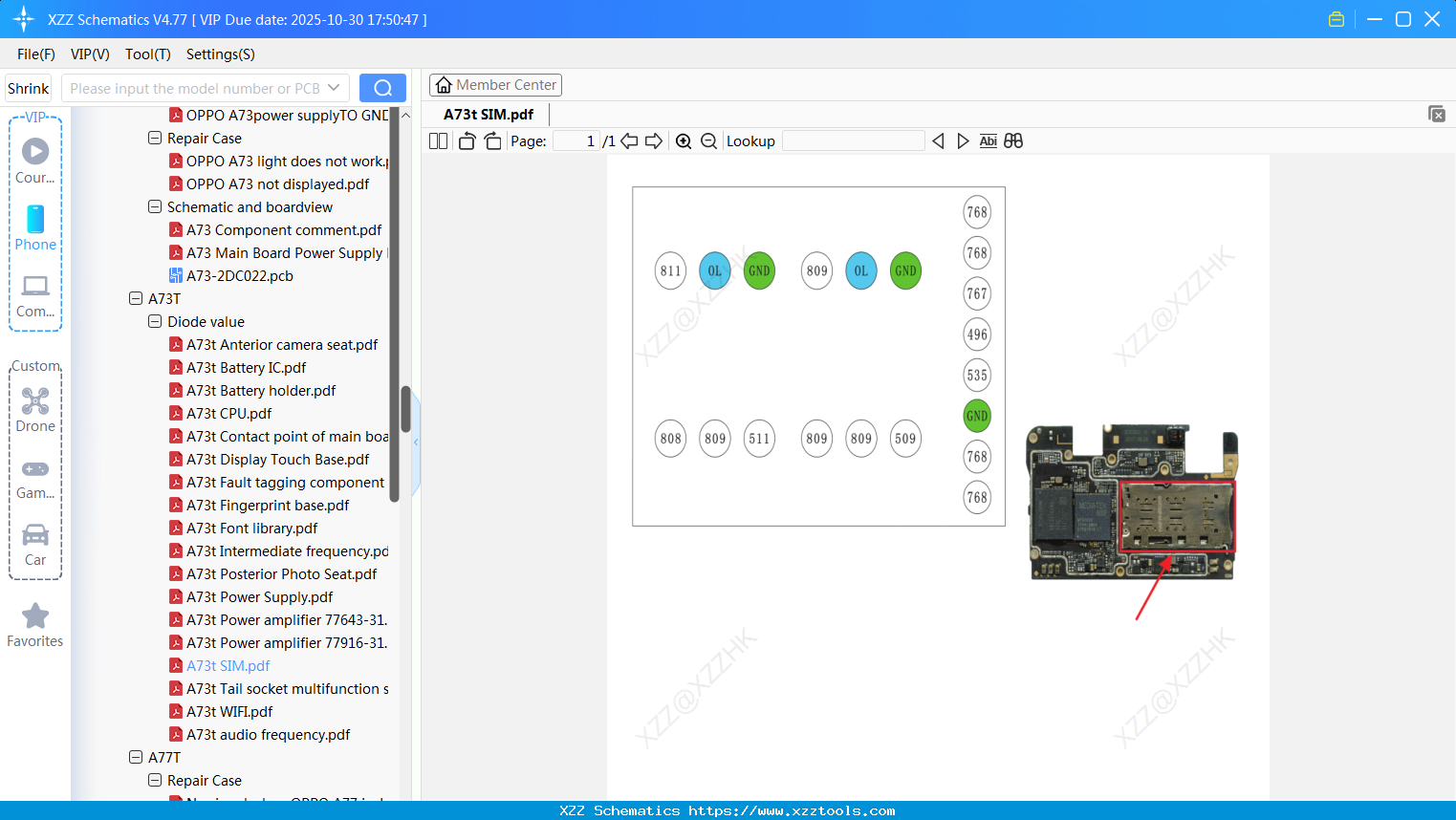Open A73t Anterior camera seat.pdf
Screen dimensions: 1456x820
coord(281,345)
